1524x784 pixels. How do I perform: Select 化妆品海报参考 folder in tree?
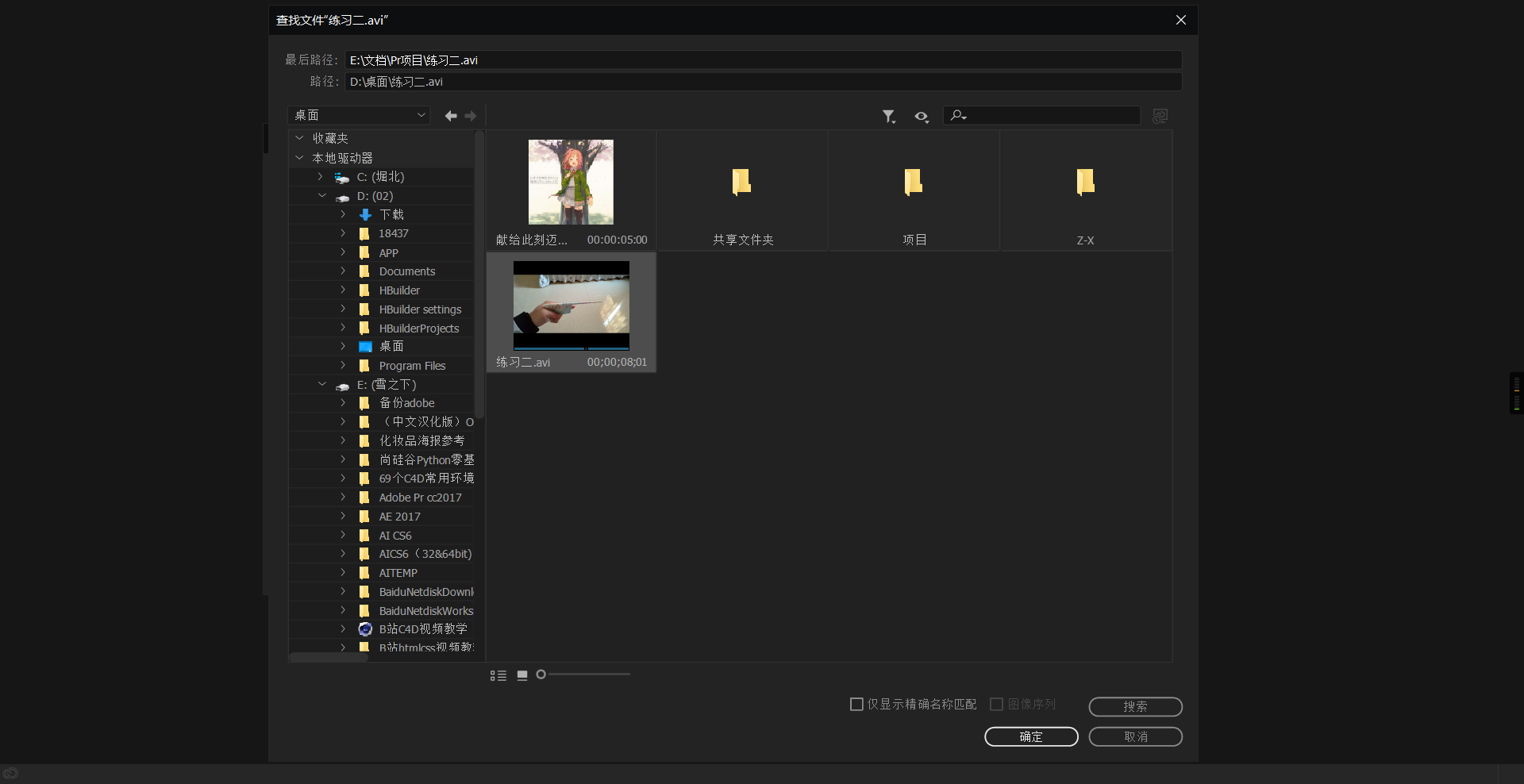pyautogui.click(x=421, y=441)
